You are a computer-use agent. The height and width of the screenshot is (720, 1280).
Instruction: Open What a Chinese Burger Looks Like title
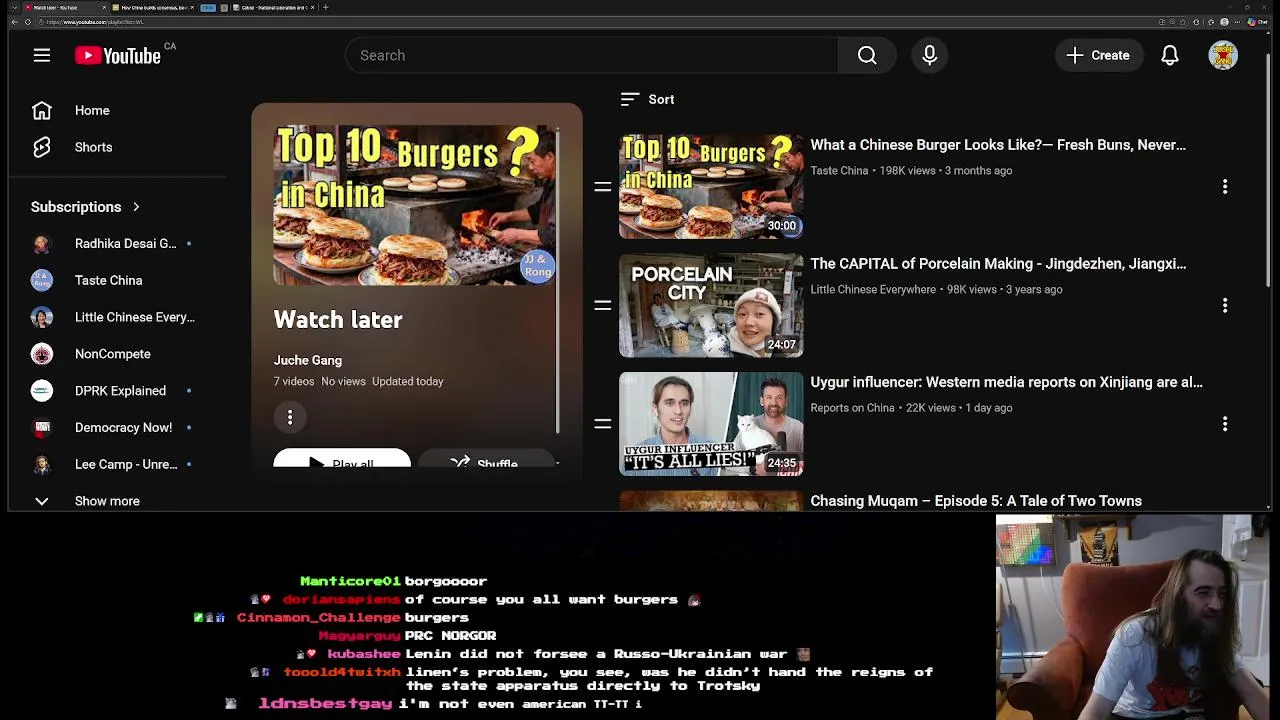tap(998, 145)
